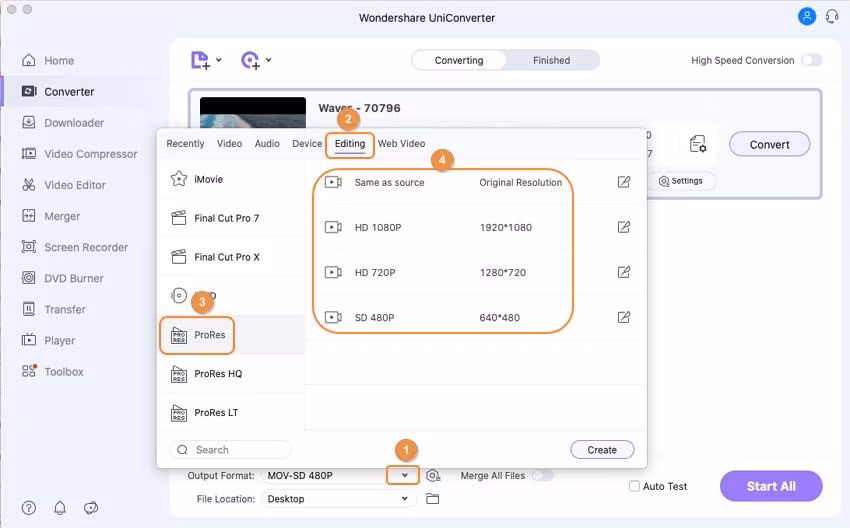Switch to the Recently tab
This screenshot has height=528, width=850.
(185, 144)
